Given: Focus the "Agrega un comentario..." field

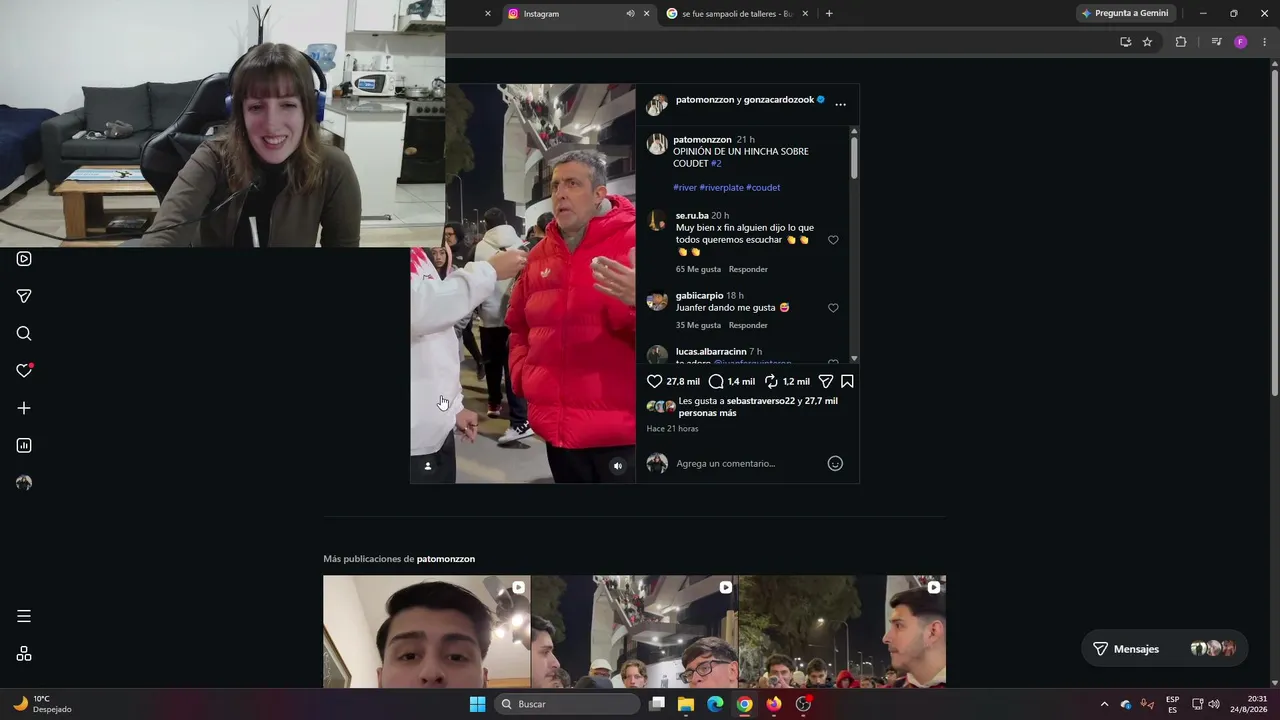Looking at the screenshot, I should click(746, 463).
